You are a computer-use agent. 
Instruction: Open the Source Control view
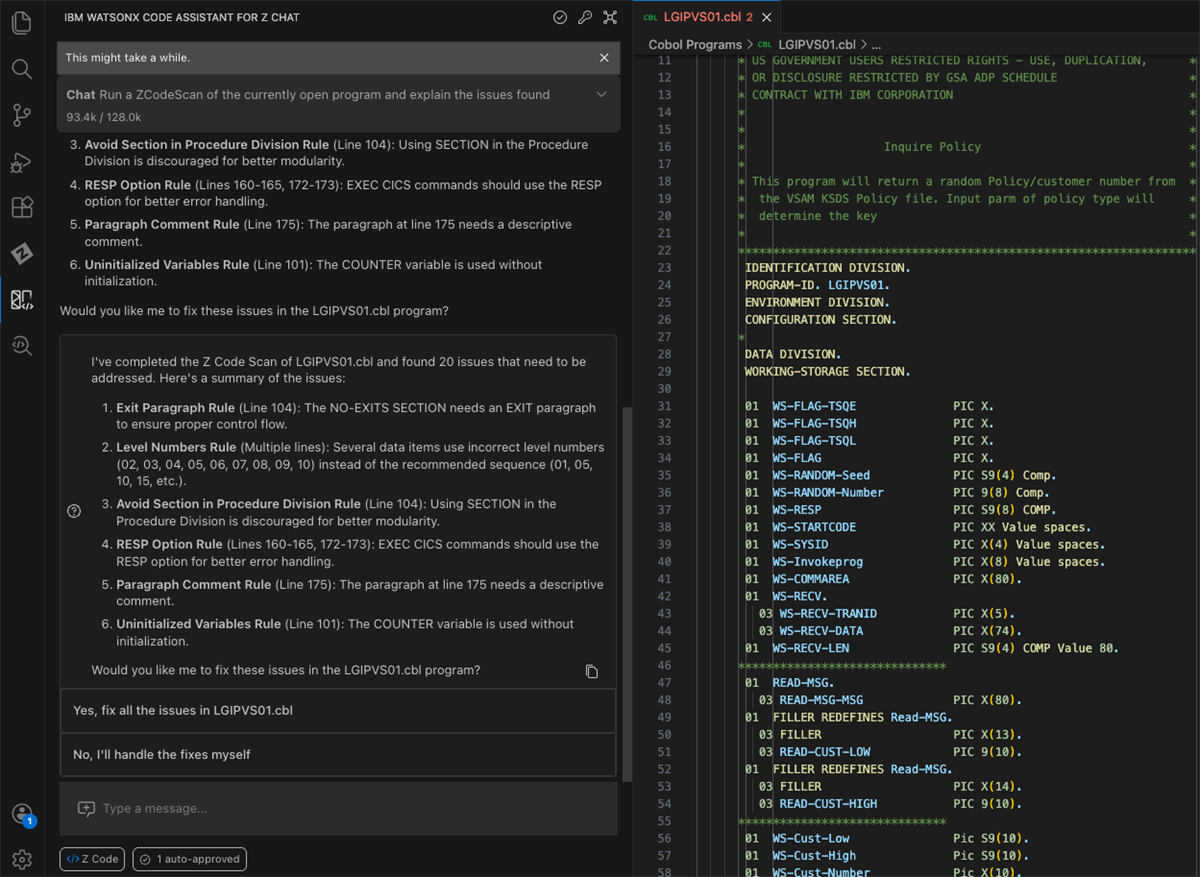click(21, 116)
